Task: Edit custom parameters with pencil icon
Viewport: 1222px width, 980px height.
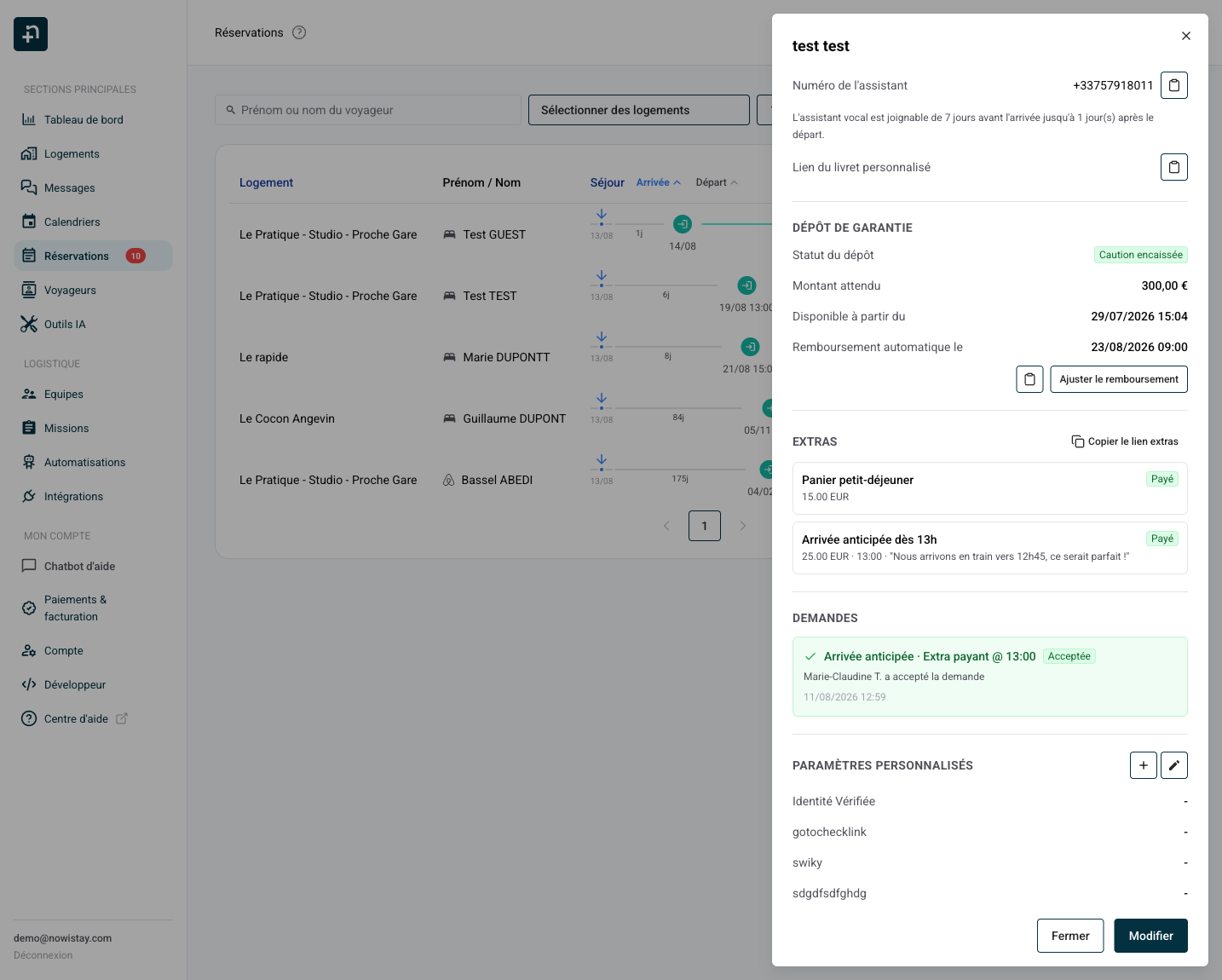Action: [1173, 765]
